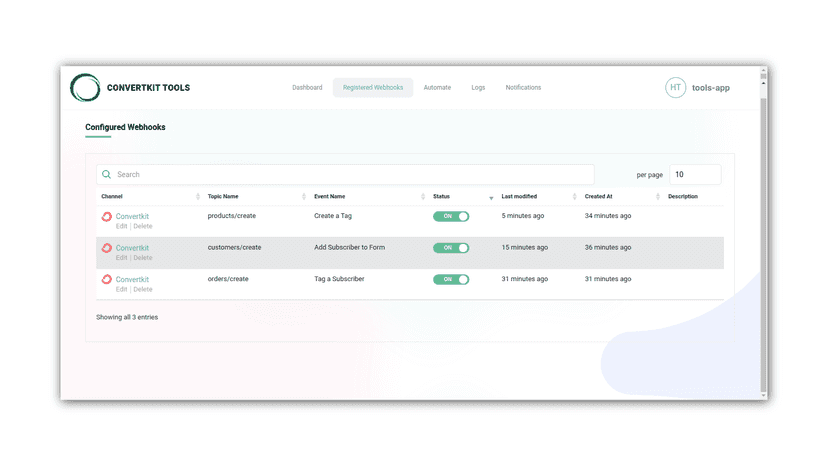Switch to the Notifications tab
828x466 pixels.
click(523, 88)
